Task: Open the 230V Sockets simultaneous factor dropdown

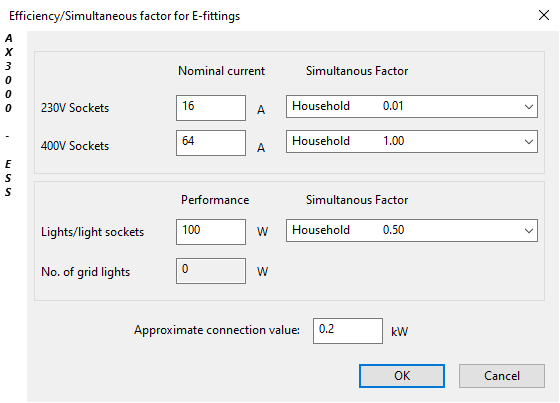Action: click(x=411, y=106)
